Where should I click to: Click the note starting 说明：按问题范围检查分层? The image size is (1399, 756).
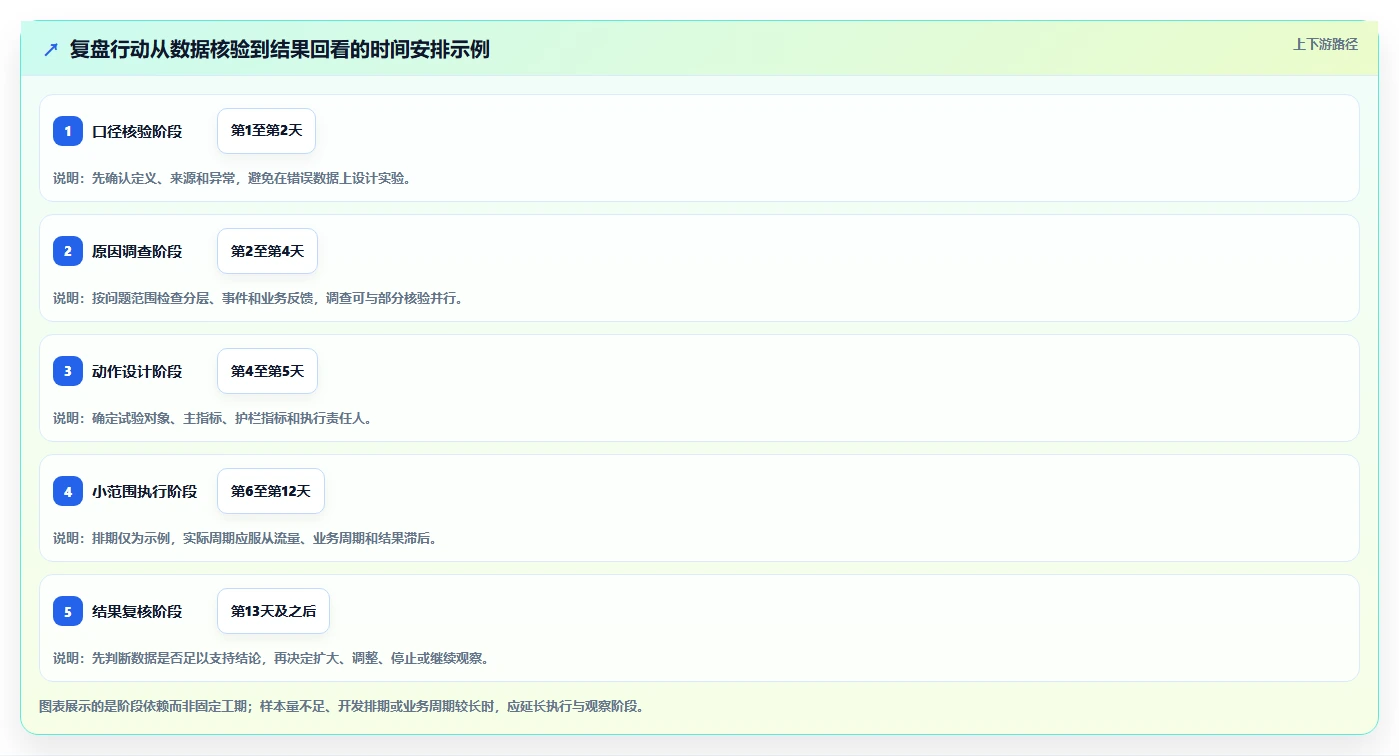(x=258, y=298)
